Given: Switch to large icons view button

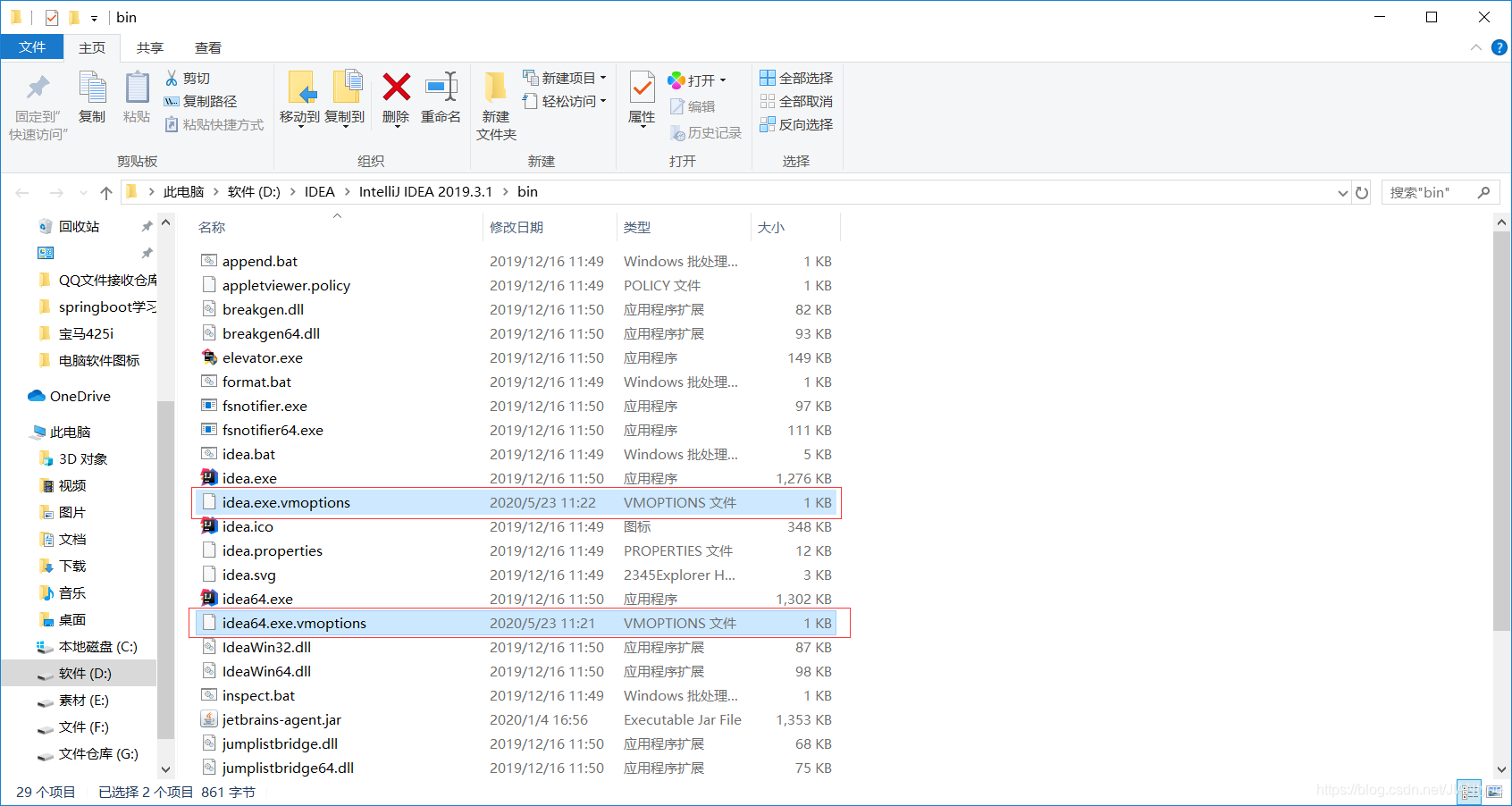Looking at the screenshot, I should point(1493,792).
